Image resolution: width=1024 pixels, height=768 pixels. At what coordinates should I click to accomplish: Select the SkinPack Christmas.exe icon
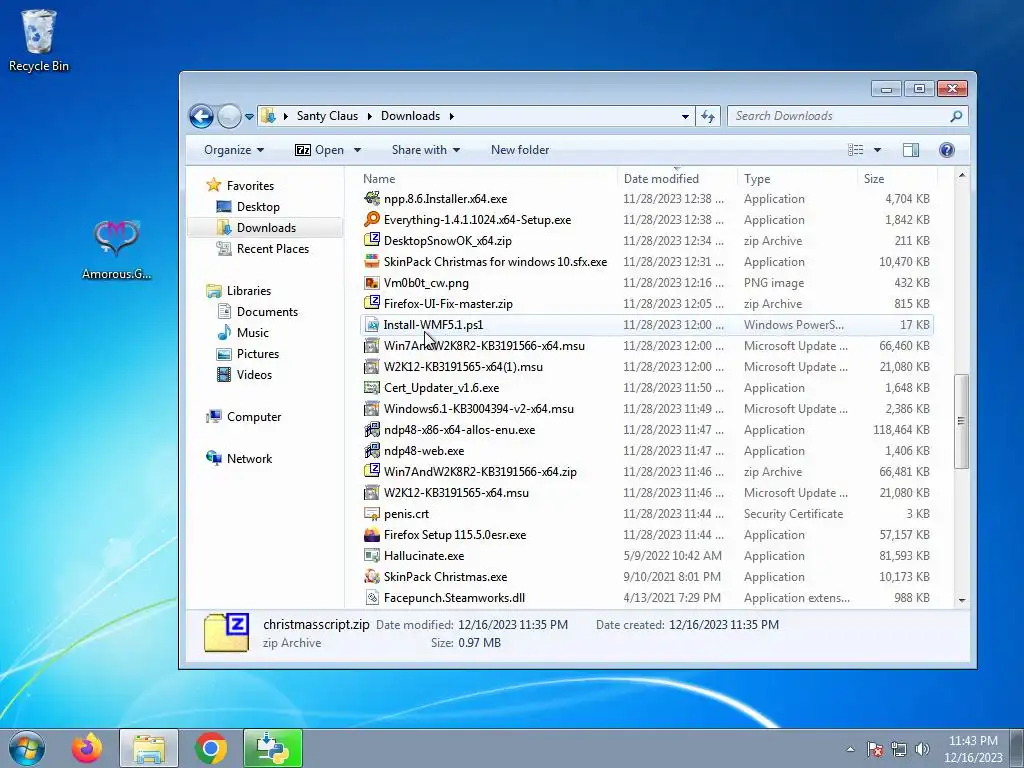(x=372, y=577)
